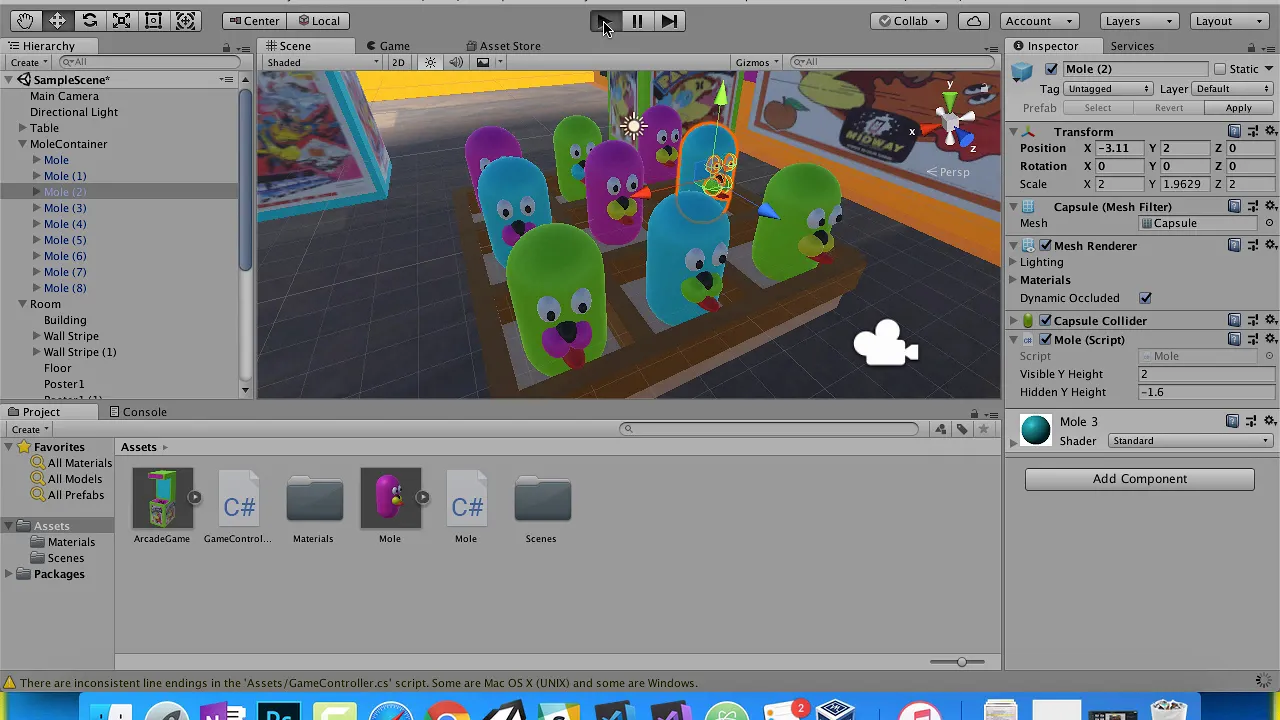The height and width of the screenshot is (720, 1280).
Task: Open Mesh picker circle next to Capsule
Action: tap(1270, 223)
